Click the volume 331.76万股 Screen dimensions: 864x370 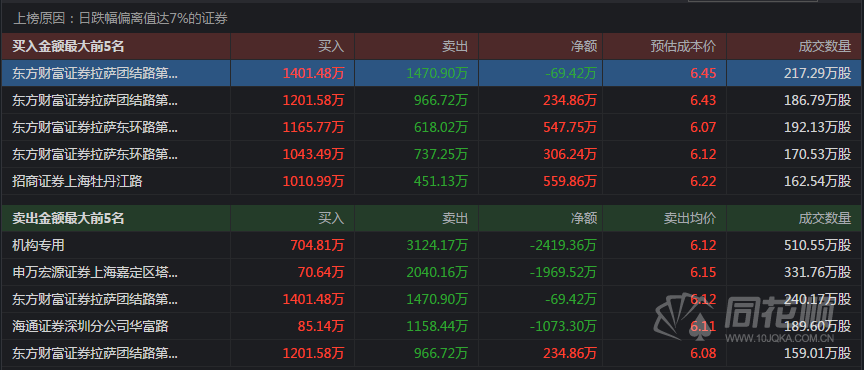[x=818, y=272]
